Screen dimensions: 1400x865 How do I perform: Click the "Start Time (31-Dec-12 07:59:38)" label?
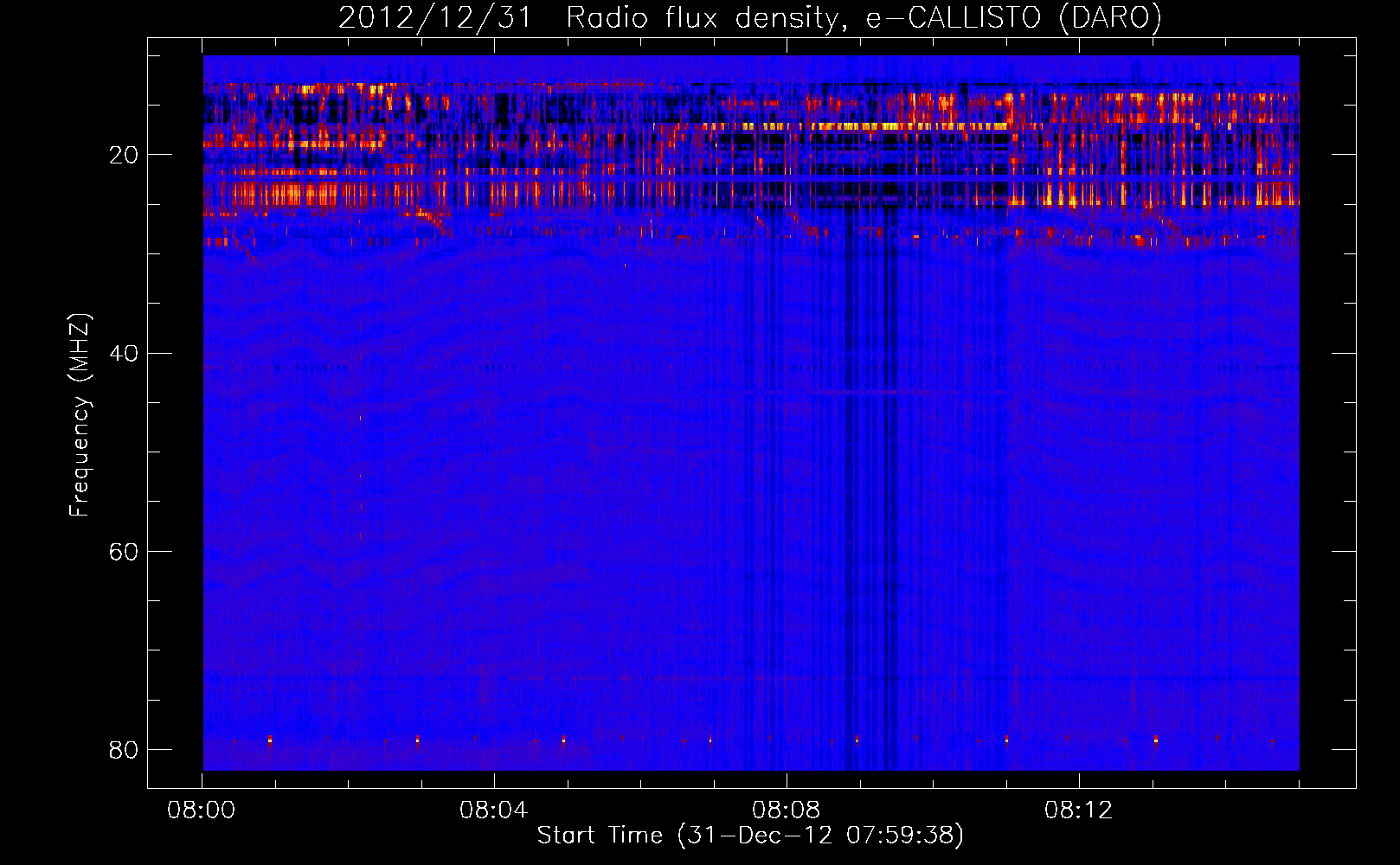coord(750,836)
